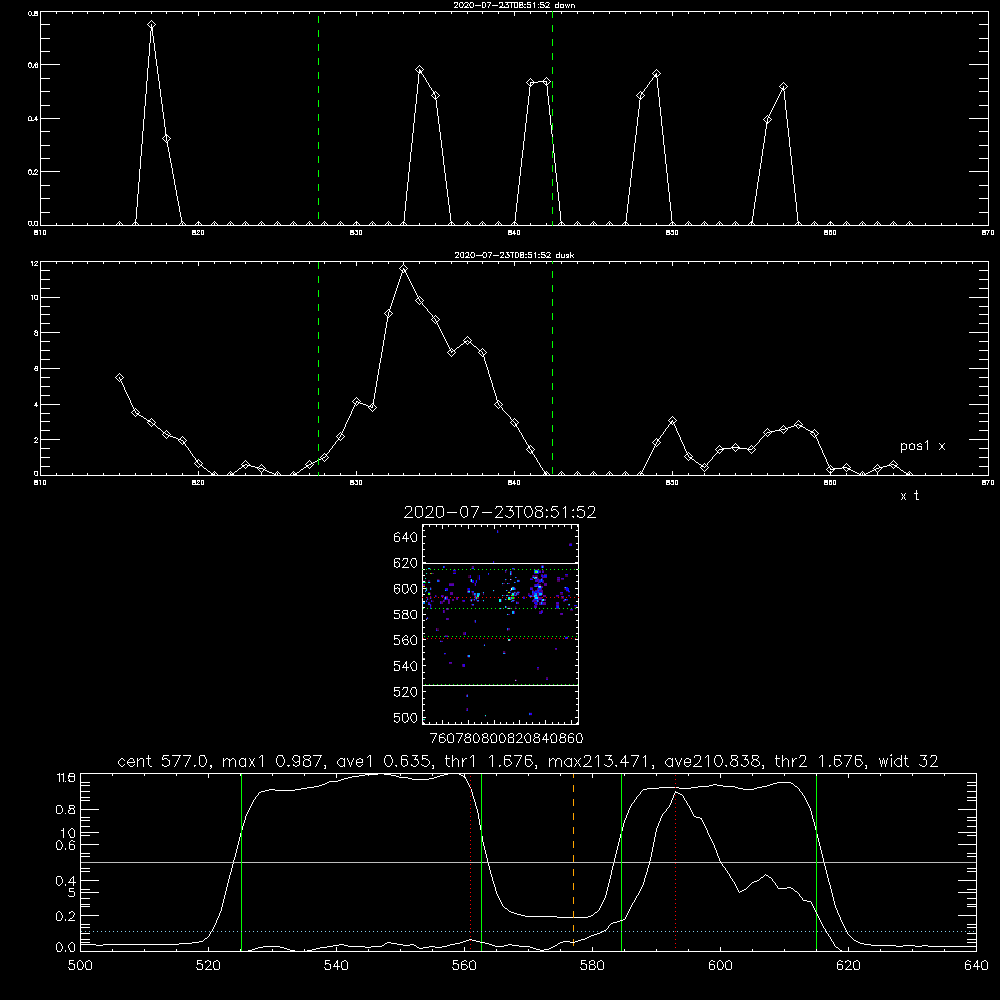The image size is (1000, 1000).
Task: Click the bottom plot x-axis label 640
Action: [x=976, y=966]
